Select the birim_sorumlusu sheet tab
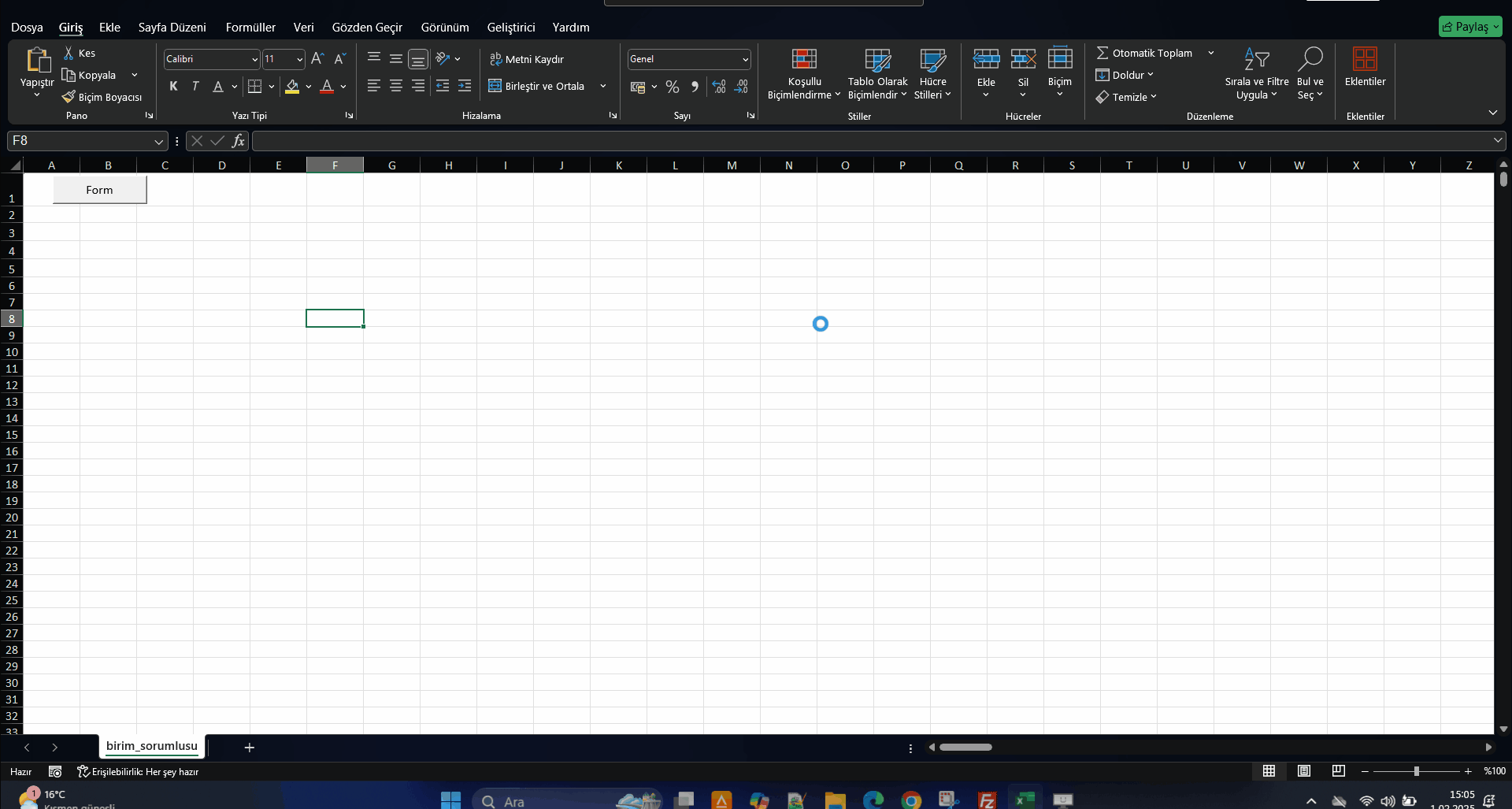 pos(151,746)
